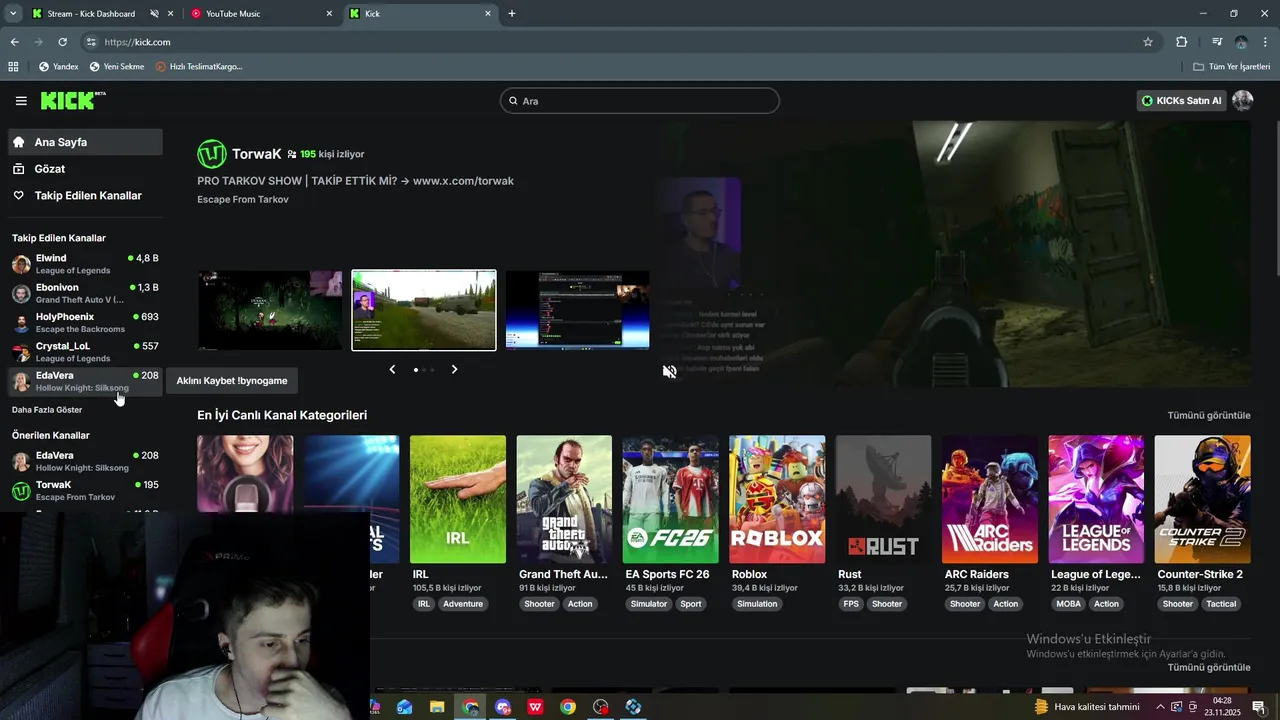Open the tab search dropdown
This screenshot has height=720, width=1280.
13,14
